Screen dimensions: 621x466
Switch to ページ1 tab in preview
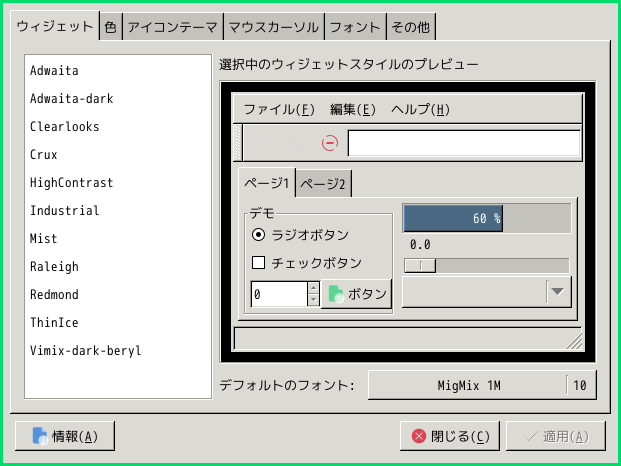pos(267,183)
